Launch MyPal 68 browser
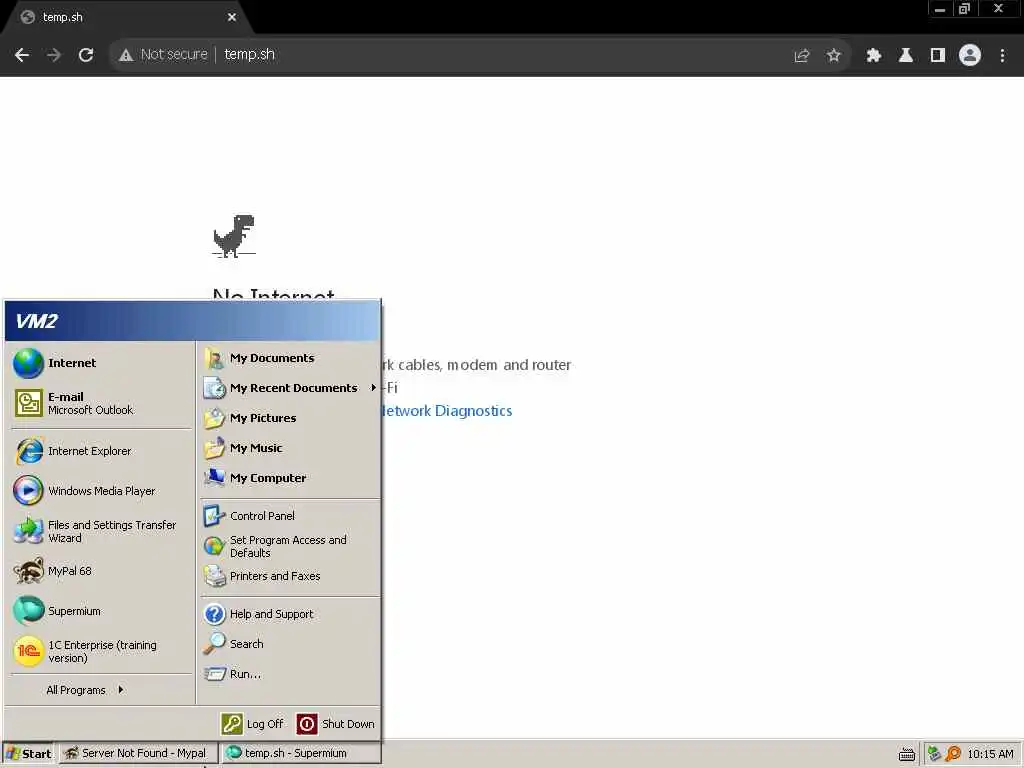 (x=101, y=571)
